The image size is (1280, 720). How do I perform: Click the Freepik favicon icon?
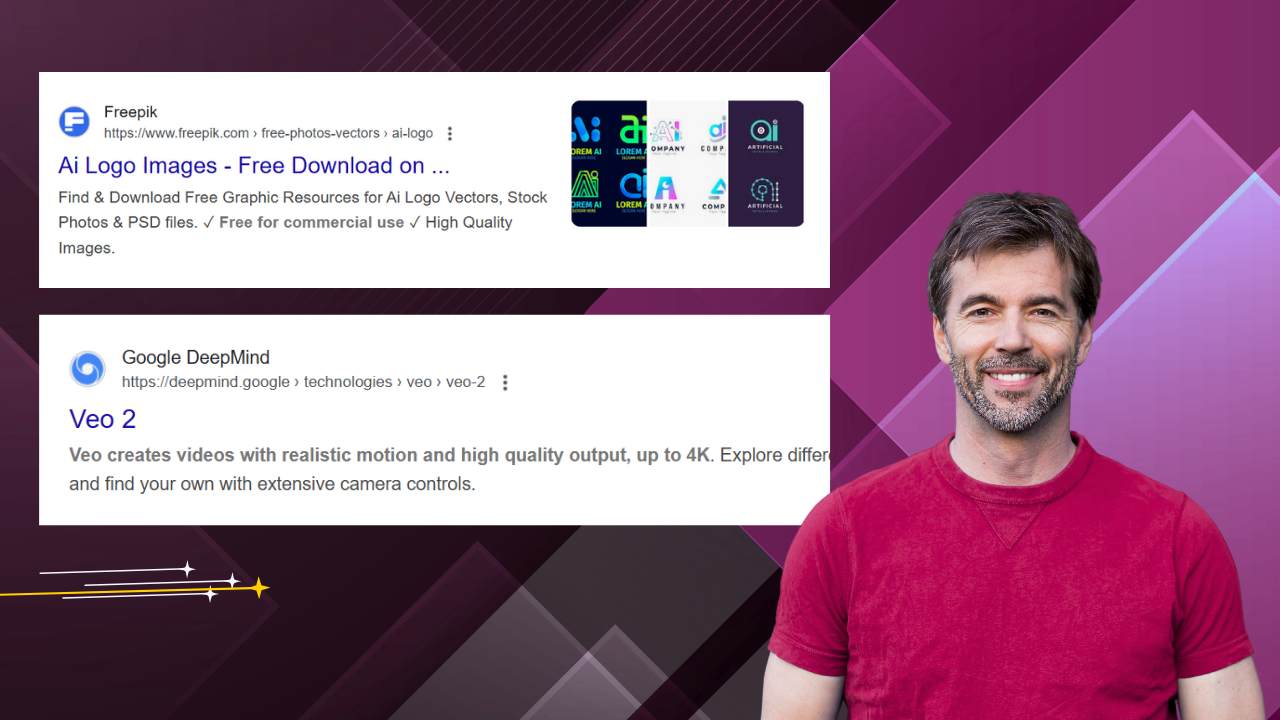coord(74,122)
